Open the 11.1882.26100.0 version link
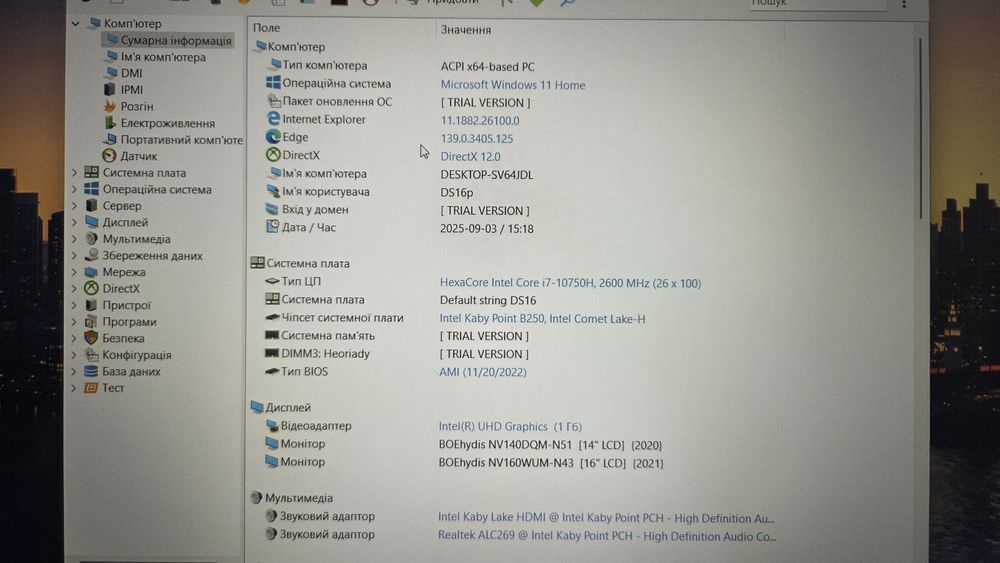The width and height of the screenshot is (1000, 563). (x=480, y=121)
